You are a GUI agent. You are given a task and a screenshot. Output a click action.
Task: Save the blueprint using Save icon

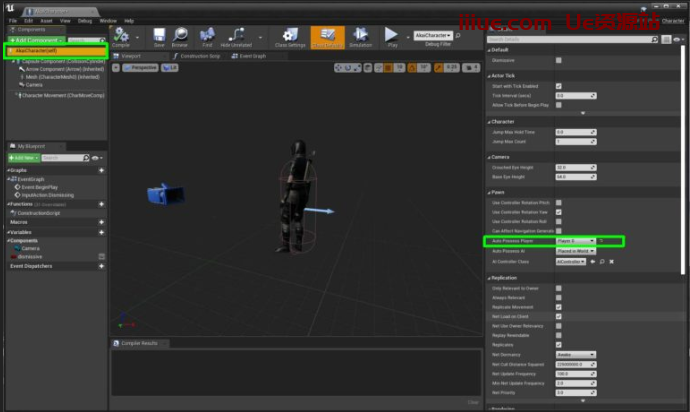pyautogui.click(x=159, y=38)
